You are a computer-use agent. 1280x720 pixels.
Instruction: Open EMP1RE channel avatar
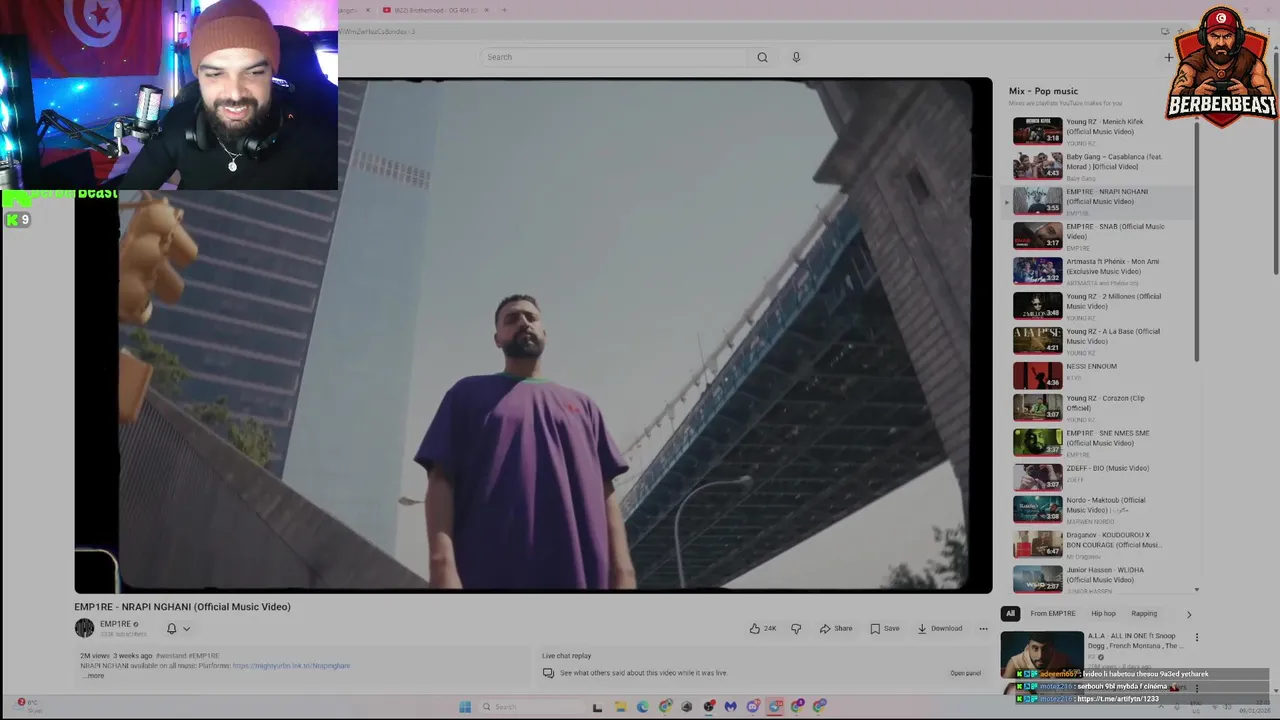(x=84, y=628)
